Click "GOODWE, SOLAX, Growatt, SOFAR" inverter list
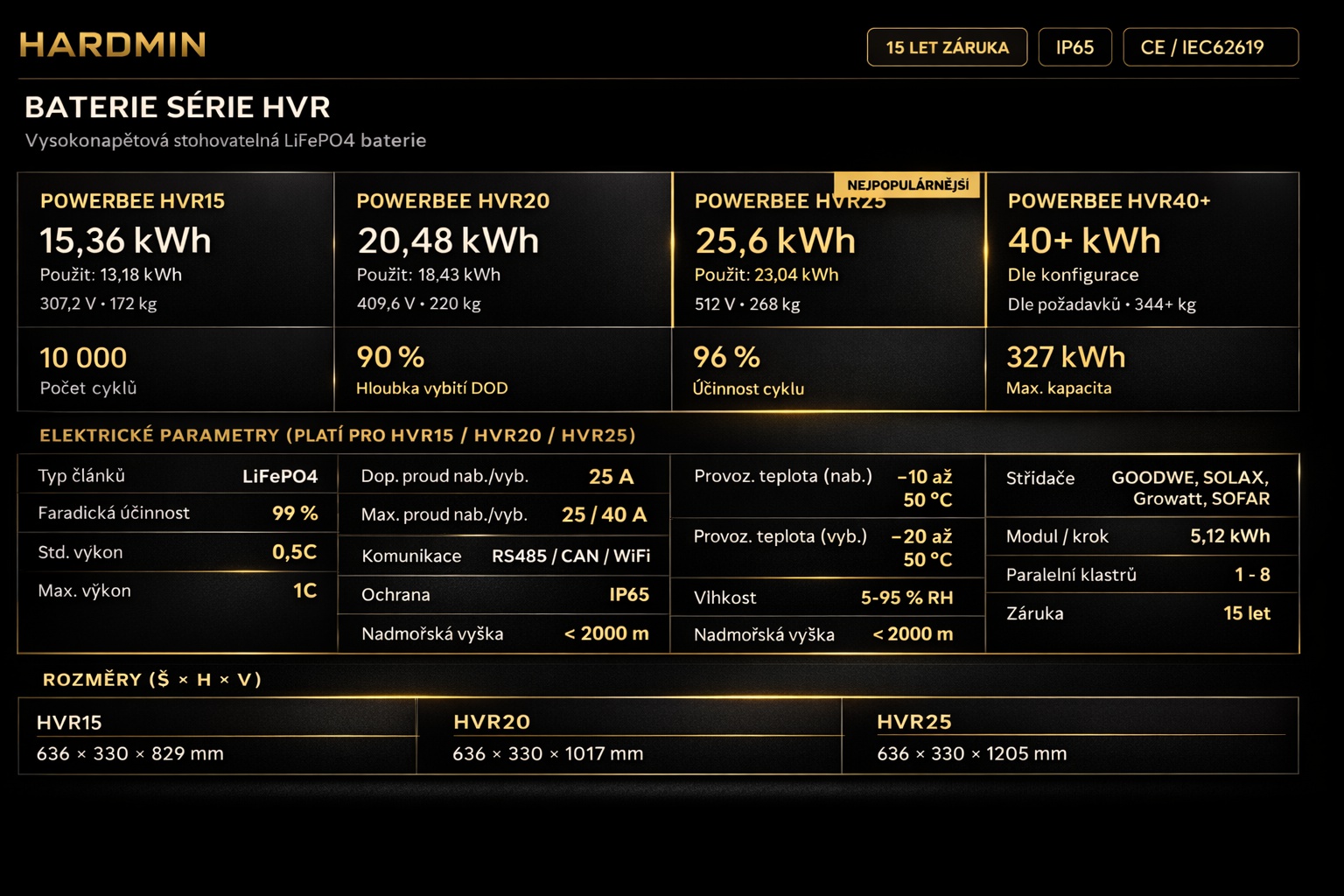Screen dimensions: 1344x896 tap(1191, 488)
